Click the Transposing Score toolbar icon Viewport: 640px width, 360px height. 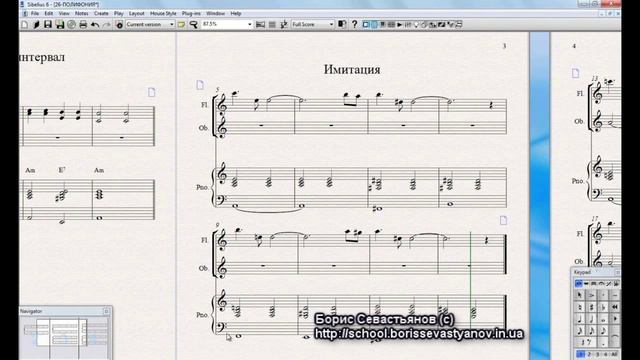(284, 24)
